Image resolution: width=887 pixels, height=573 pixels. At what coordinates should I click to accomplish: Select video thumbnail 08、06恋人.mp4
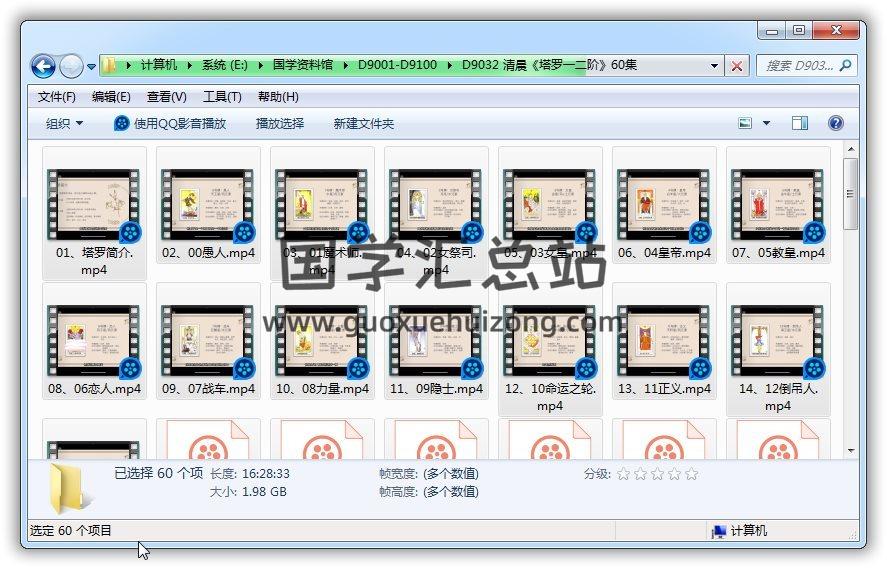94,341
